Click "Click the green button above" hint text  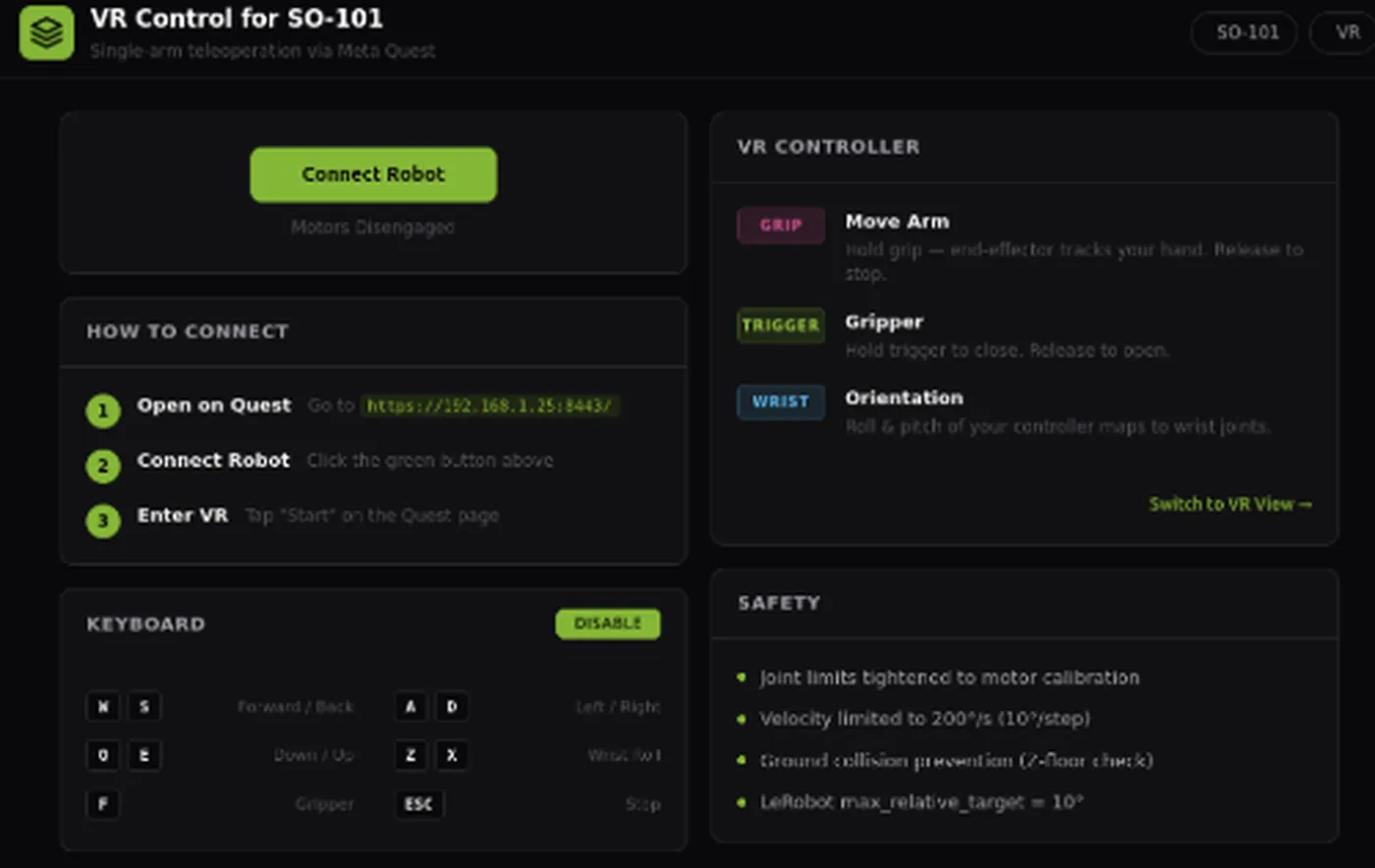tap(430, 461)
